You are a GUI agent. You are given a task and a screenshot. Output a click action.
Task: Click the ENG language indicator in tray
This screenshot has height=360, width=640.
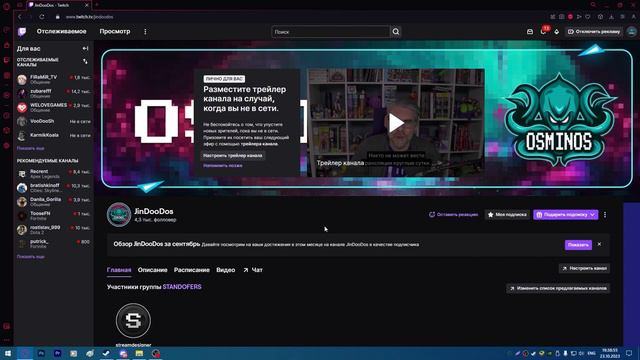pyautogui.click(x=591, y=353)
